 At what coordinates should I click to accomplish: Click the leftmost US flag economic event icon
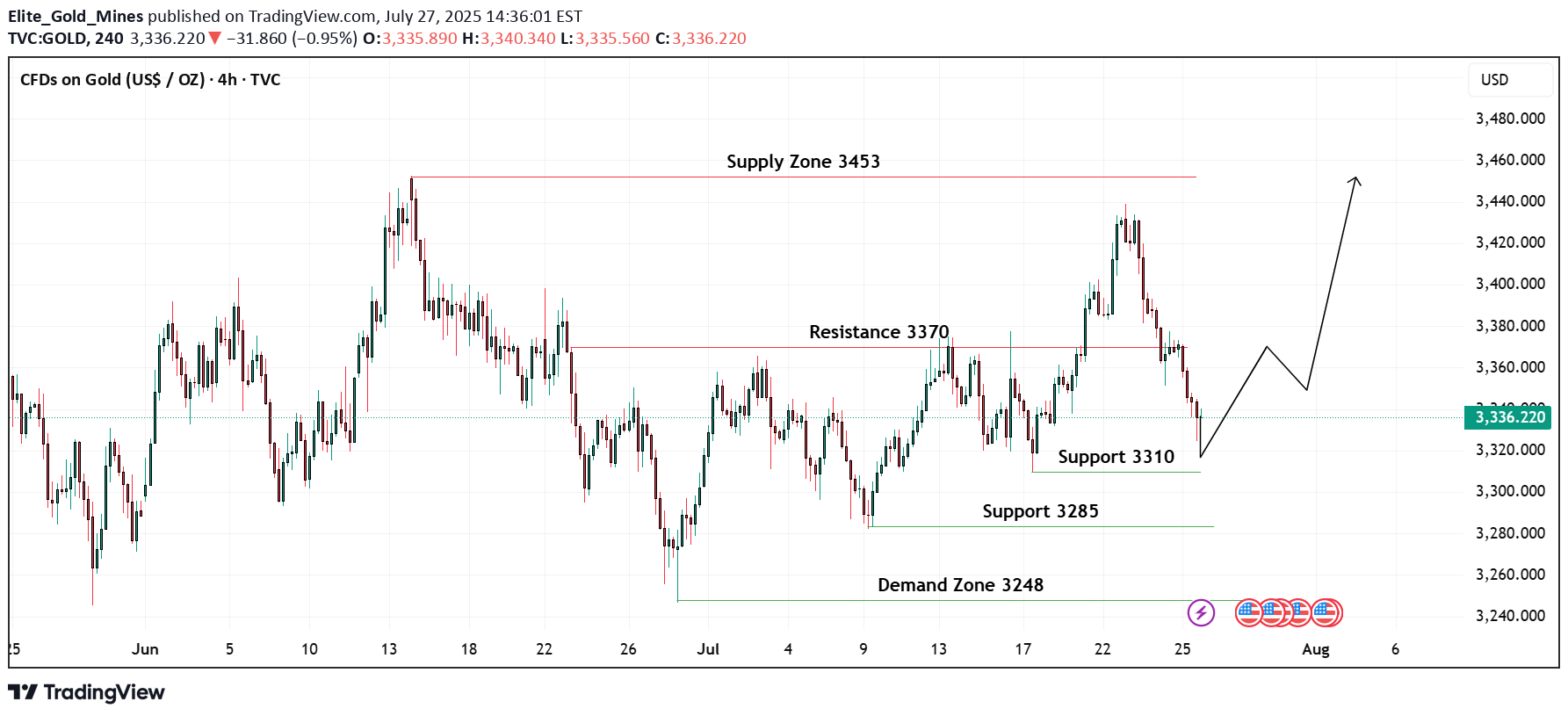coord(1248,612)
